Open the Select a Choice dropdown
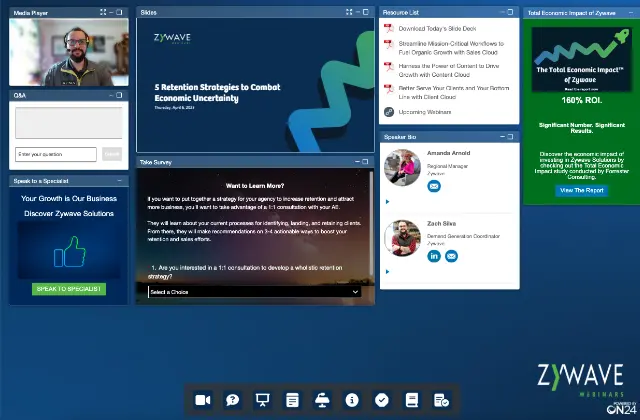The image size is (640, 420). point(254,292)
